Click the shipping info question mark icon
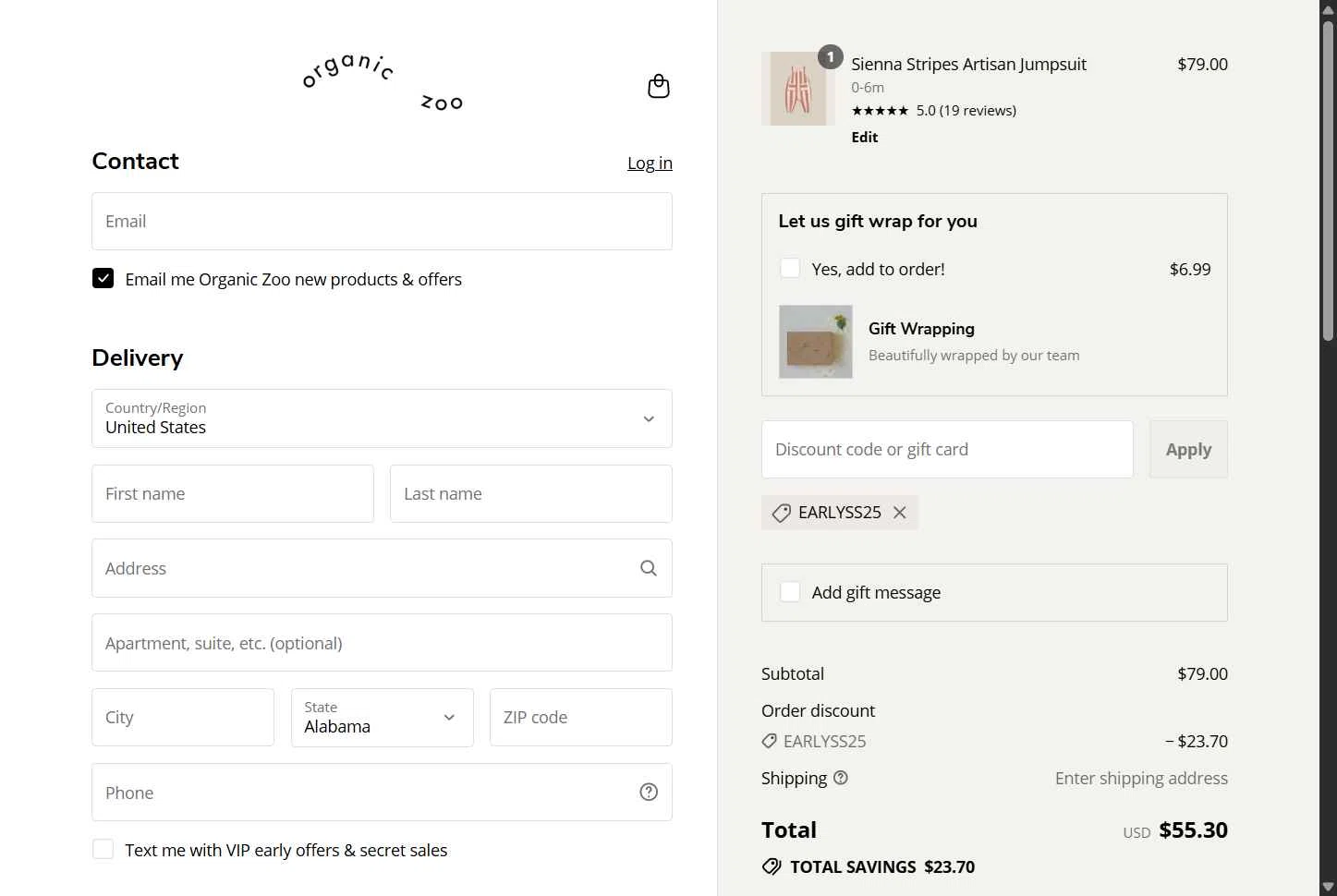The height and width of the screenshot is (896, 1337). pyautogui.click(x=841, y=778)
